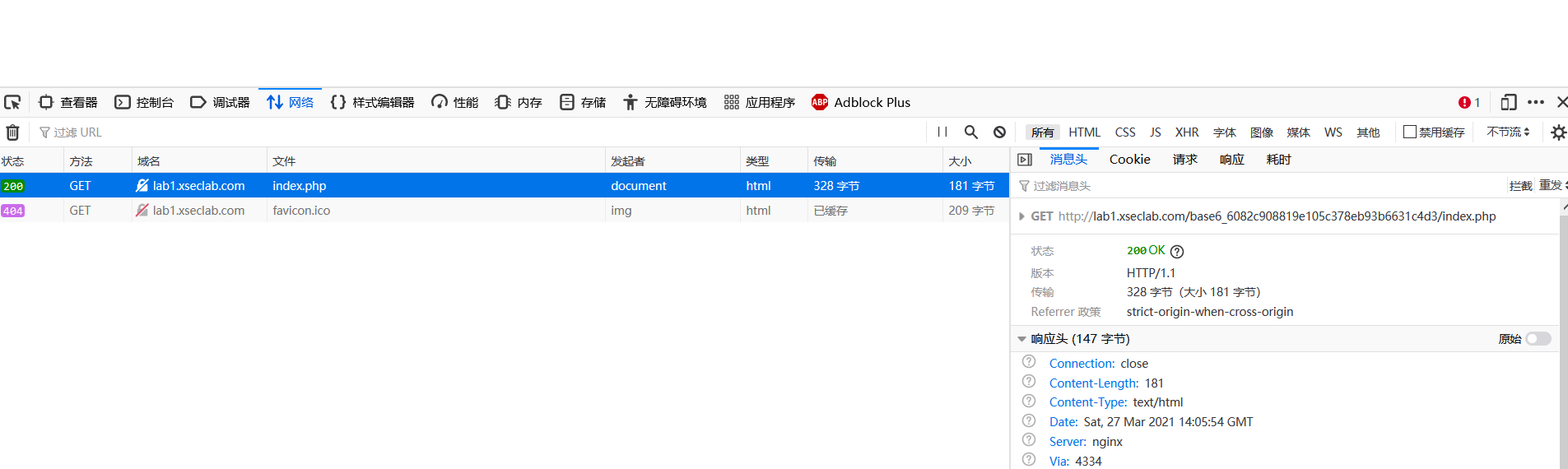The image size is (1568, 469).
Task: Open the 存储 storage tab
Action: pos(583,102)
